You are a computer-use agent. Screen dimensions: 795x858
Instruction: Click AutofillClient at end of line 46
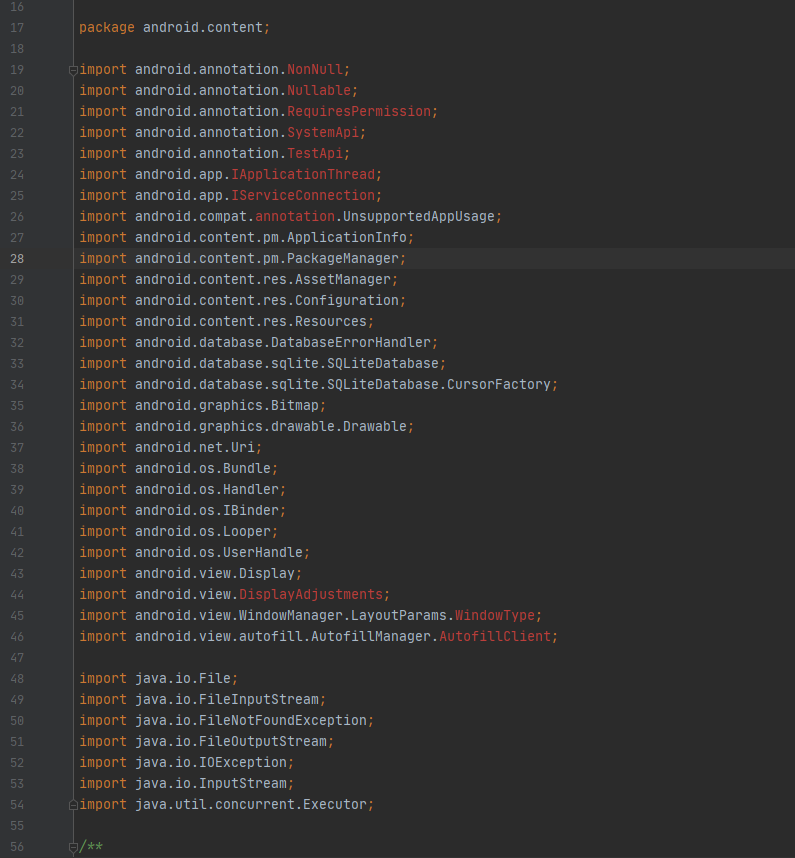(495, 637)
